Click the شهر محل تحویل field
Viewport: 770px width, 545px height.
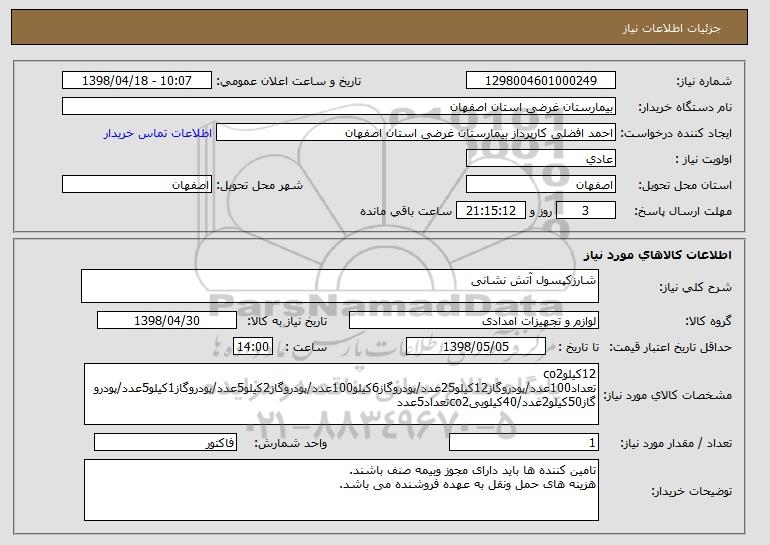137,185
